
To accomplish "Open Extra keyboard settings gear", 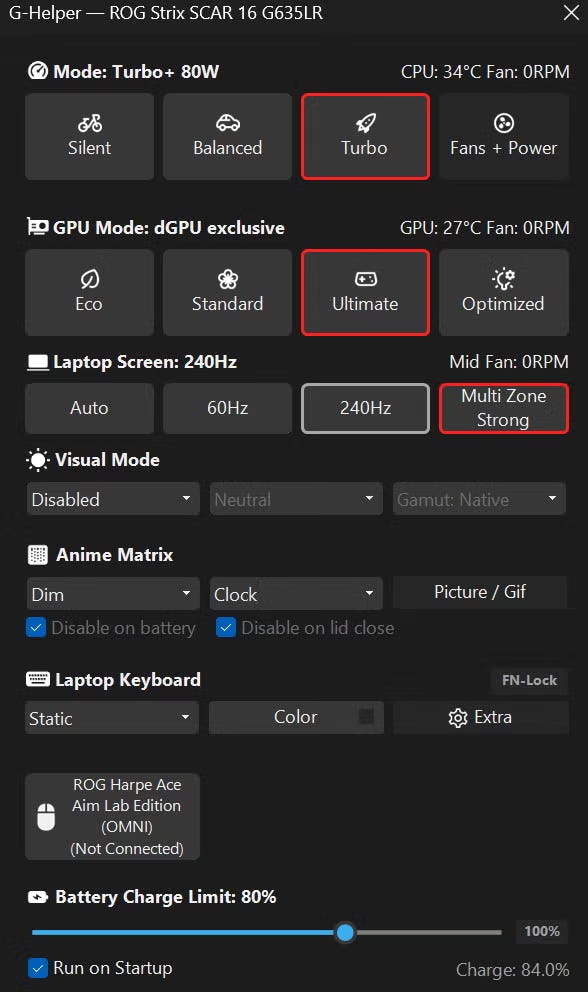I will [x=480, y=717].
